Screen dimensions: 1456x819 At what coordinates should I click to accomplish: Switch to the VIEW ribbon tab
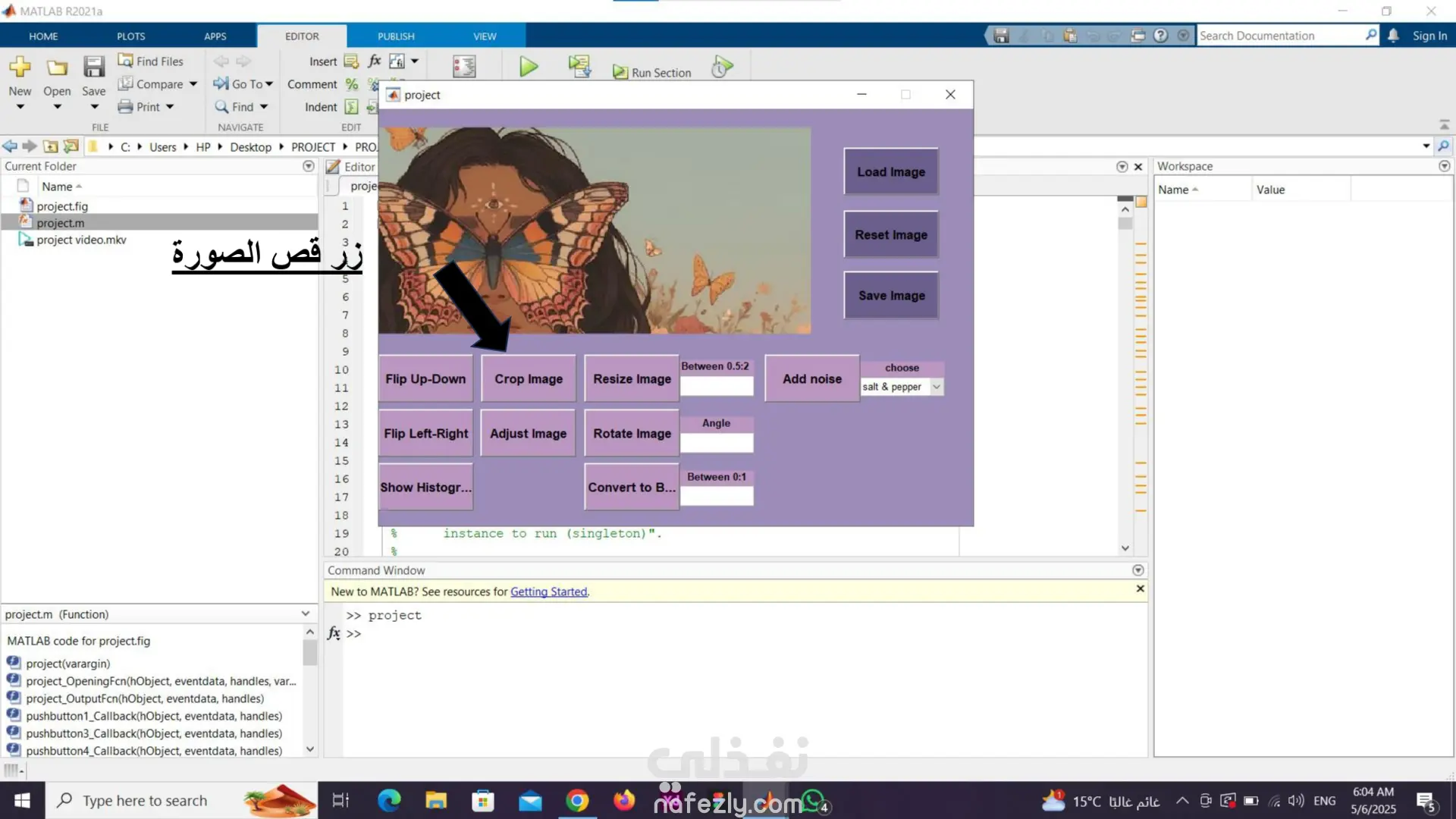click(485, 36)
